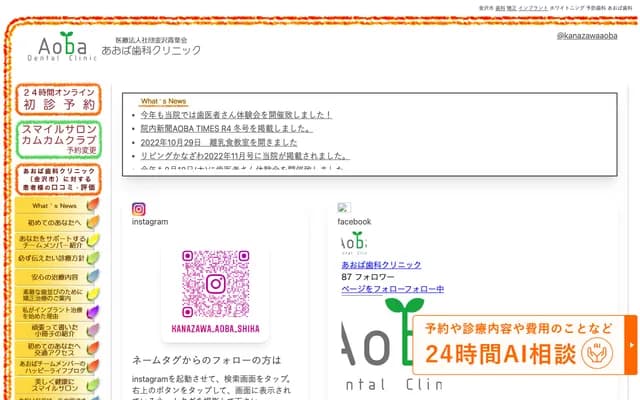Click the hands icon on the AI consultation banner
The height and width of the screenshot is (400, 640).
pos(597,353)
